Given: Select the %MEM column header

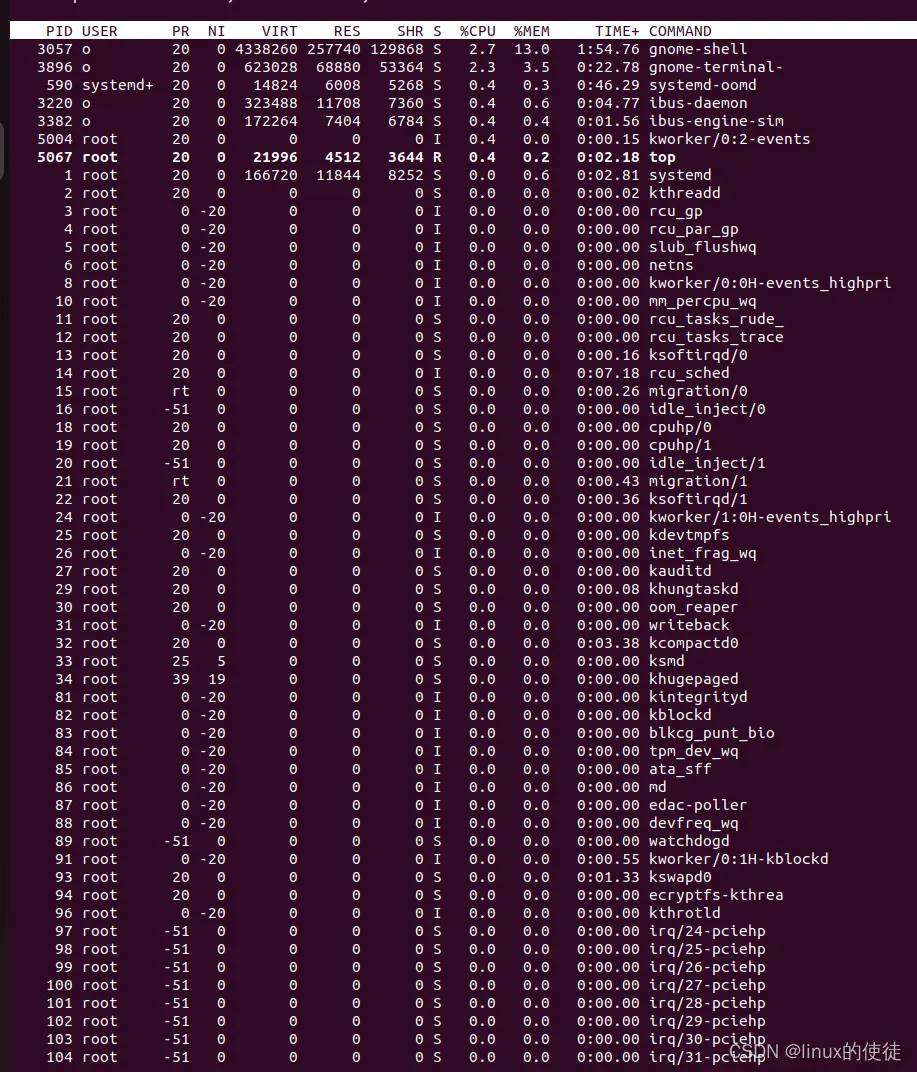Looking at the screenshot, I should click(x=531, y=31).
